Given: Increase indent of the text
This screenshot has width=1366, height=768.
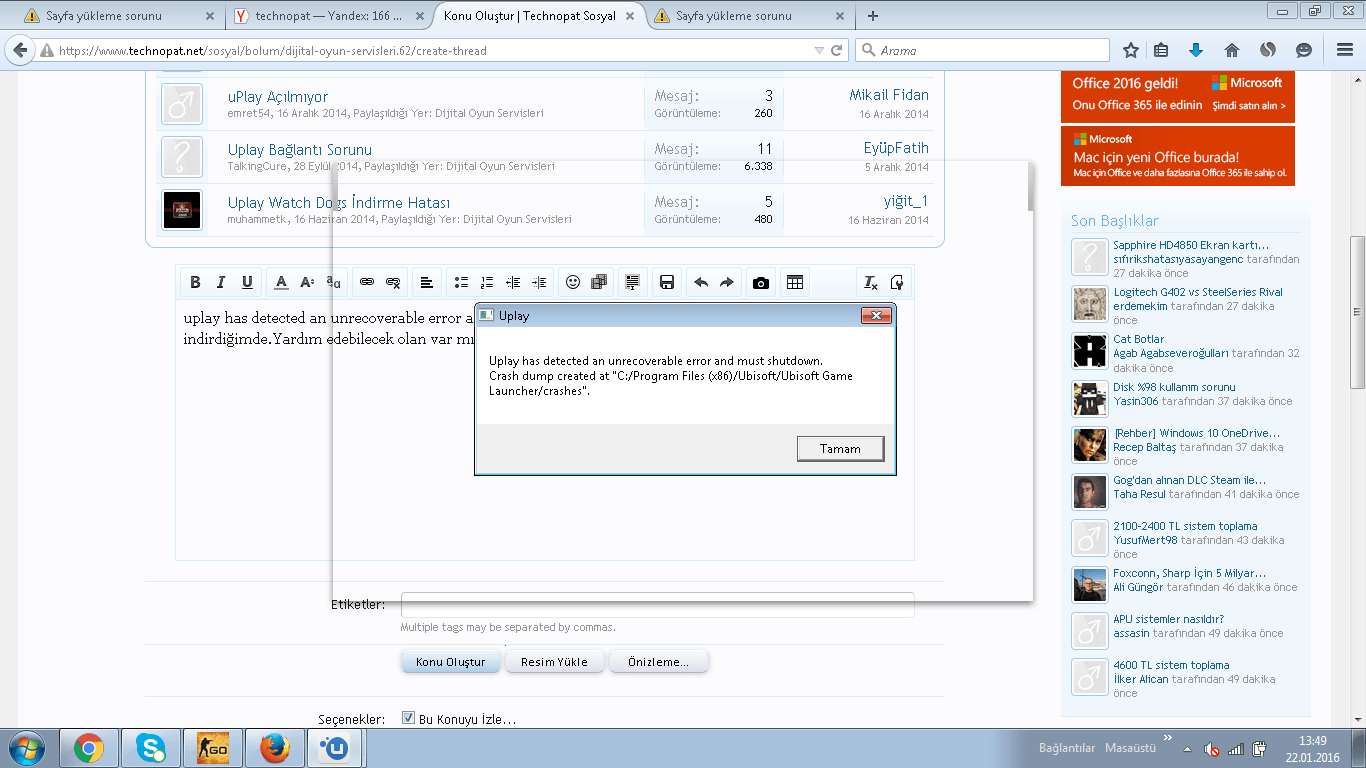Looking at the screenshot, I should point(539,283).
